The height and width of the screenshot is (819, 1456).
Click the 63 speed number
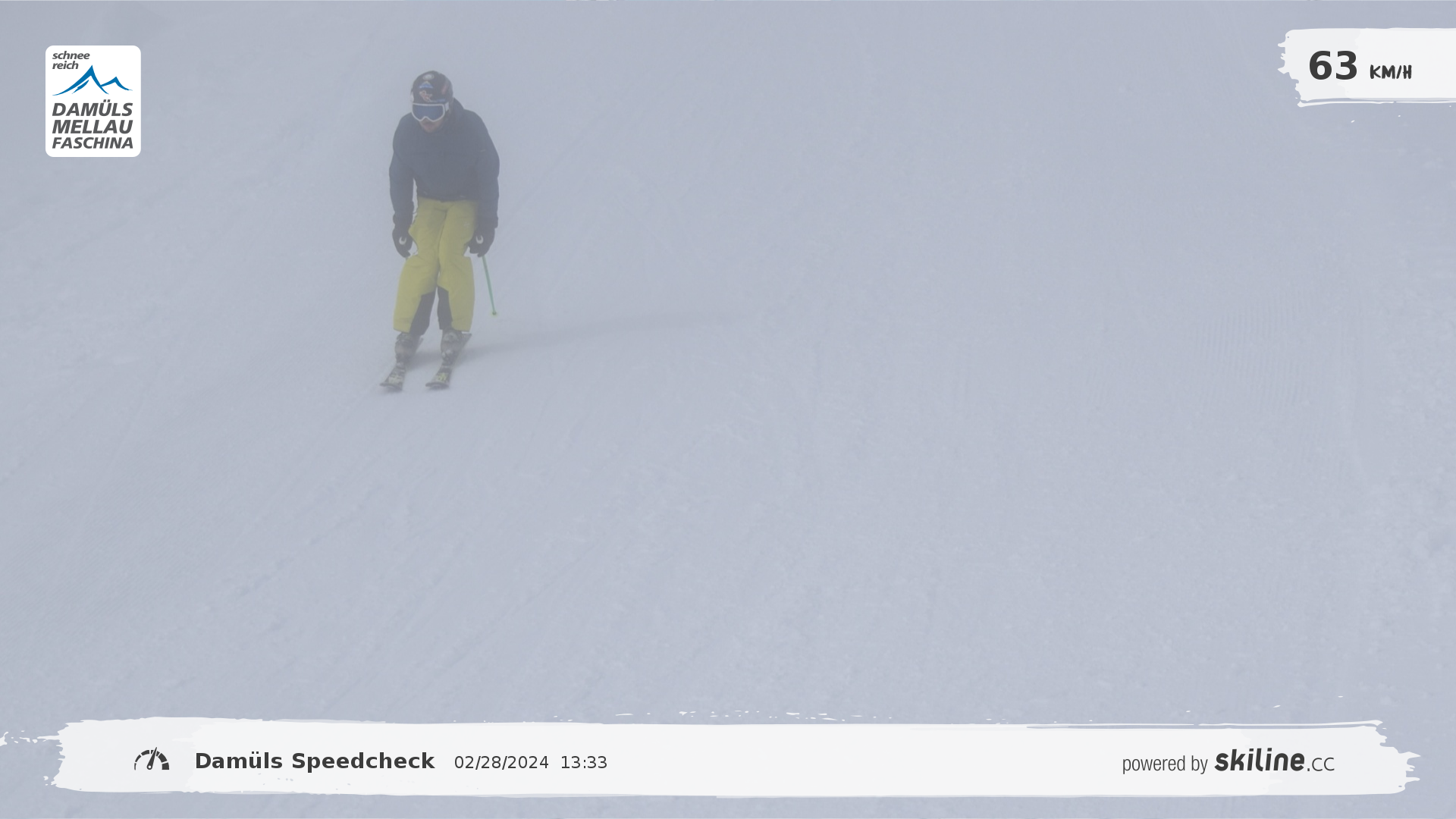pos(1332,66)
